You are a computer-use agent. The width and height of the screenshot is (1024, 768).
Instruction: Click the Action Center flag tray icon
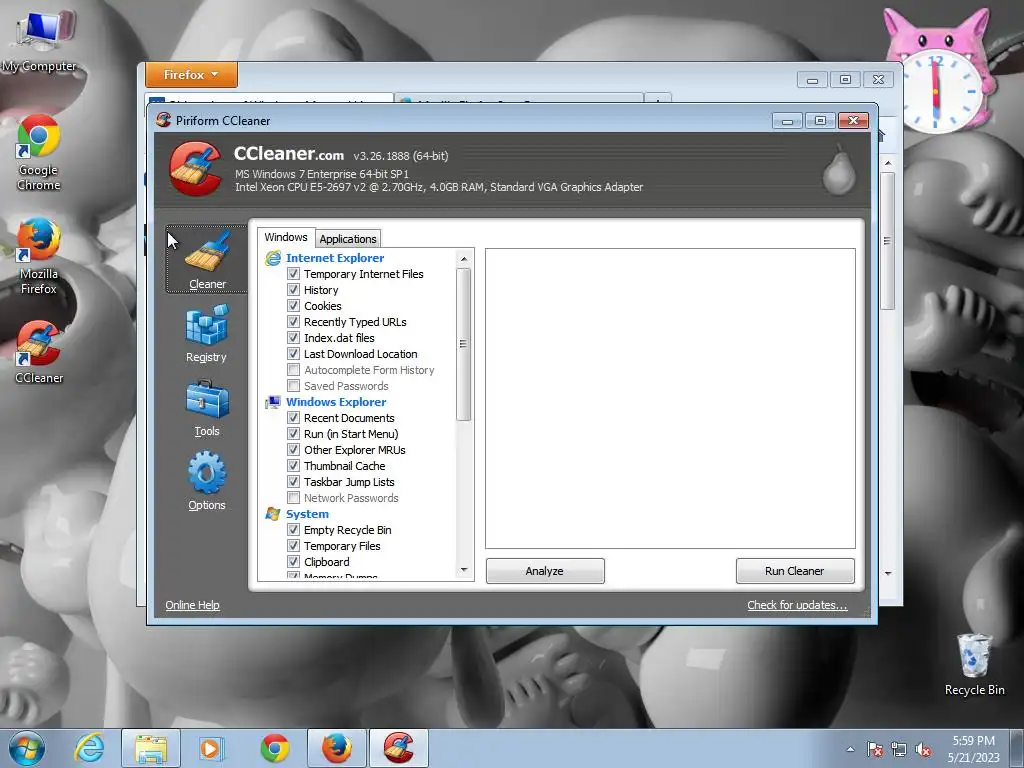(875, 750)
